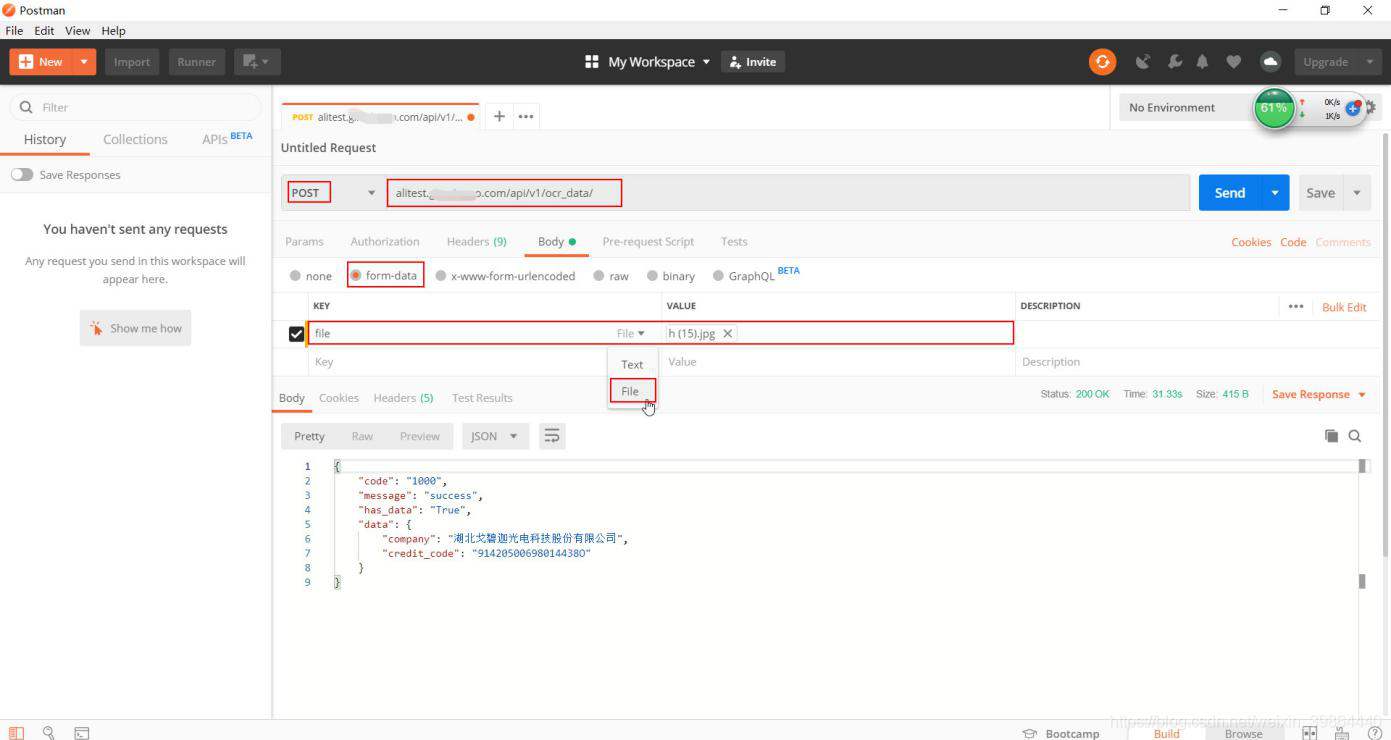Click the heart icon in the header
Viewport: 1391px width, 740px height.
pos(1233,61)
